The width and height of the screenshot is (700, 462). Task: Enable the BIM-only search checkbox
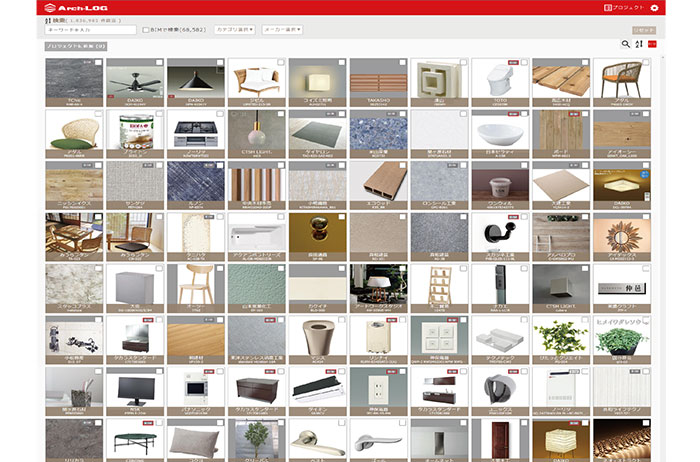[146, 30]
